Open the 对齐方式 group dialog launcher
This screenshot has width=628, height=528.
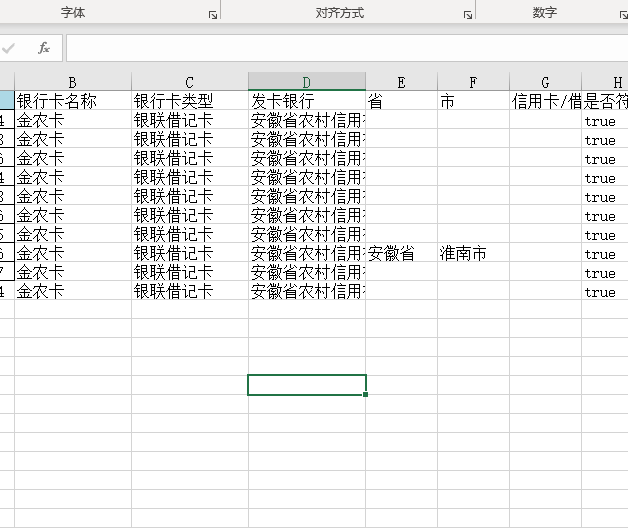[468, 15]
